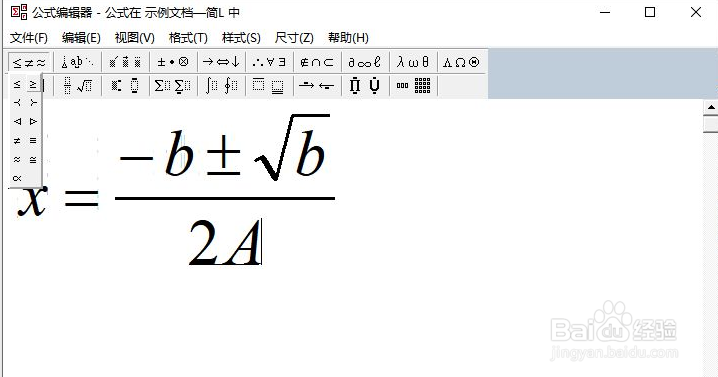The image size is (718, 377).
Task: Insert the succeeds symbol ≻
Action: [x=33, y=103]
